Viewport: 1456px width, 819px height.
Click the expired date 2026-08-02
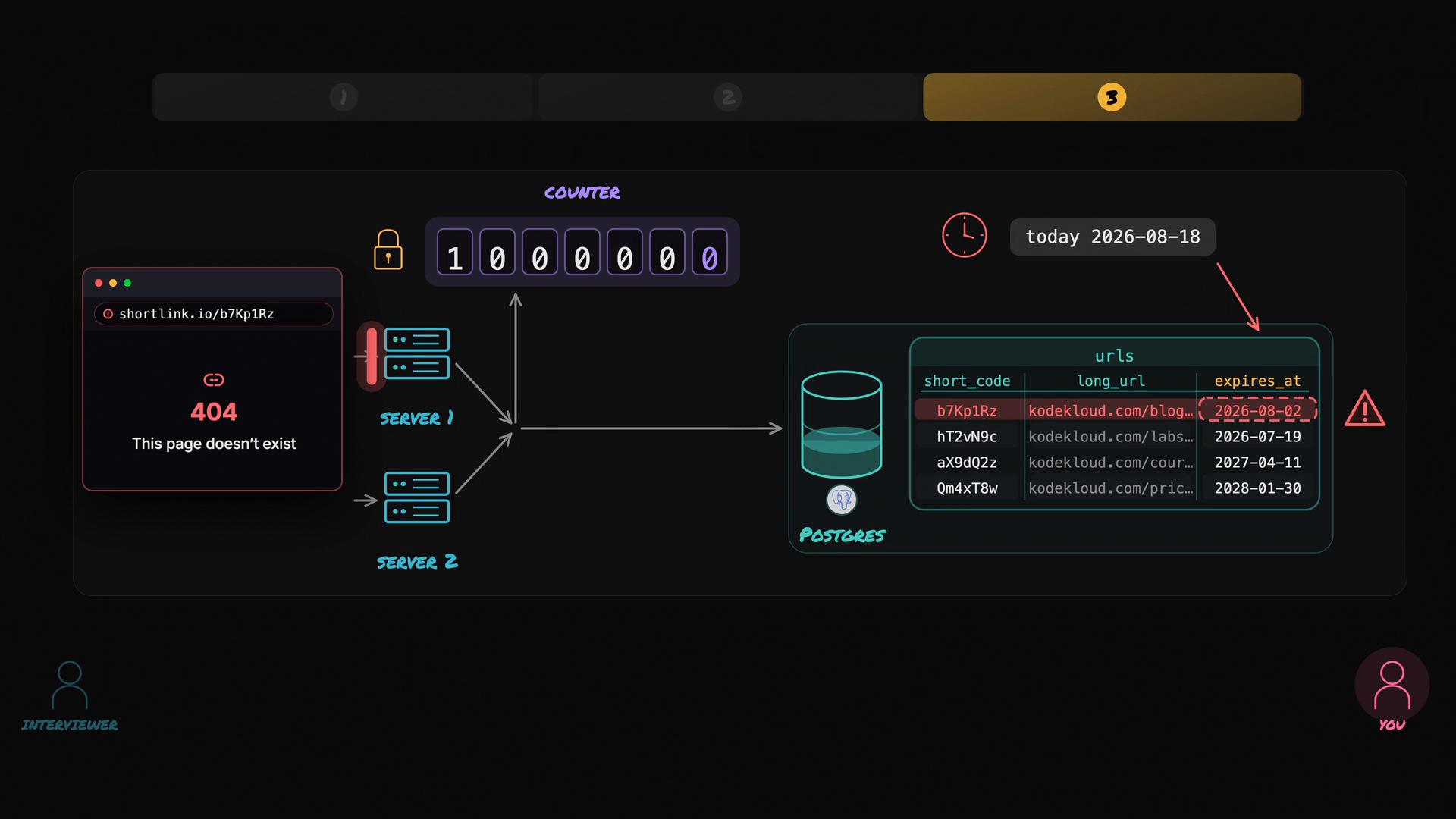1257,410
